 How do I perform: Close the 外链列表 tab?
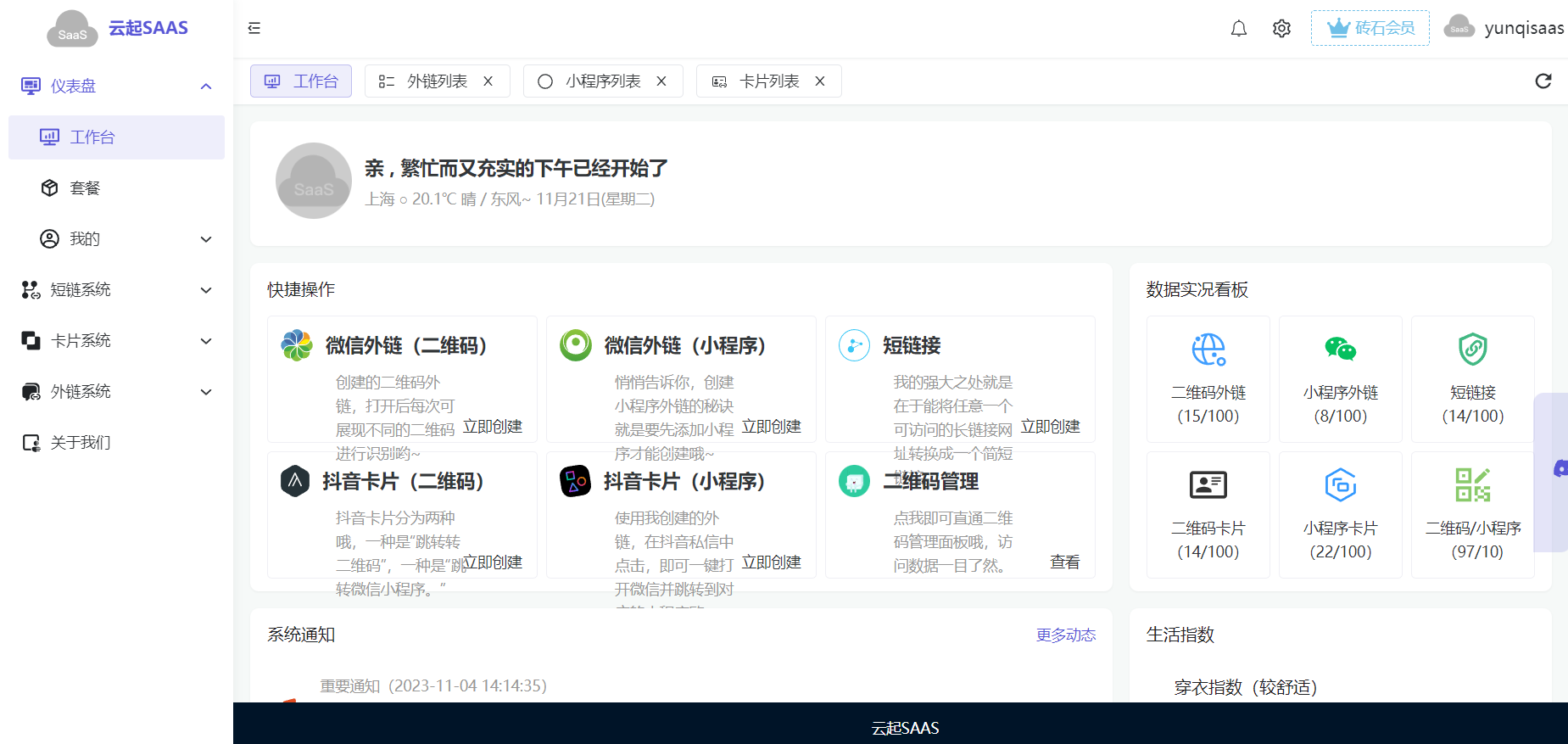click(488, 81)
